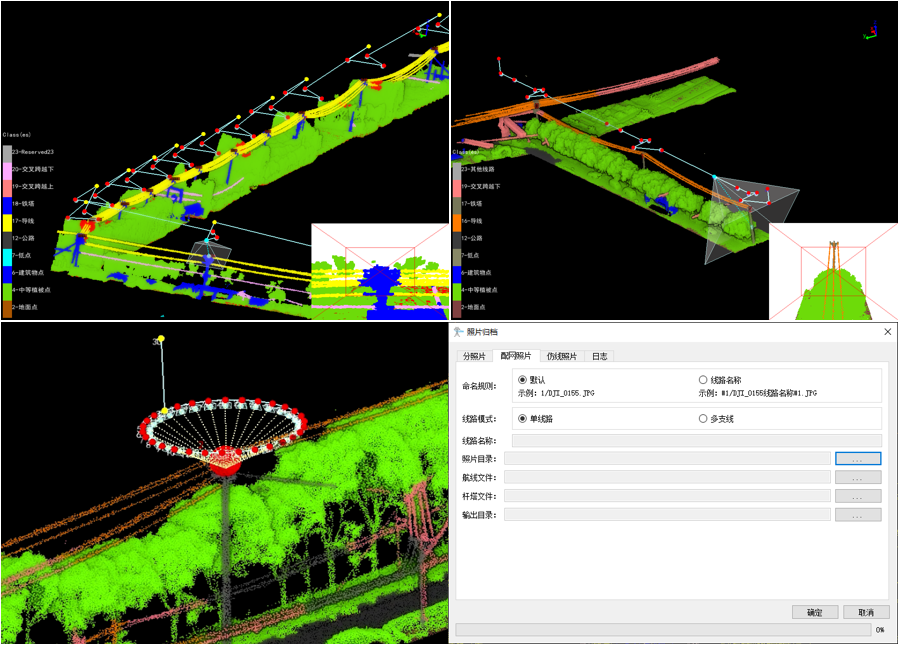Image resolution: width=900 pixels, height=645 pixels.
Task: Click the 19-交叉跨越下 label in right legend
Action: [481, 186]
